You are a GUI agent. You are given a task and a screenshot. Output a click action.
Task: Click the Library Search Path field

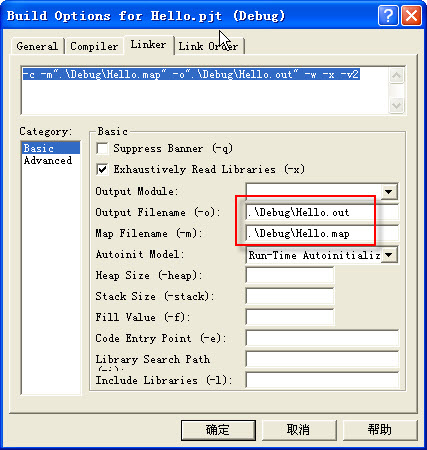[x=322, y=359]
